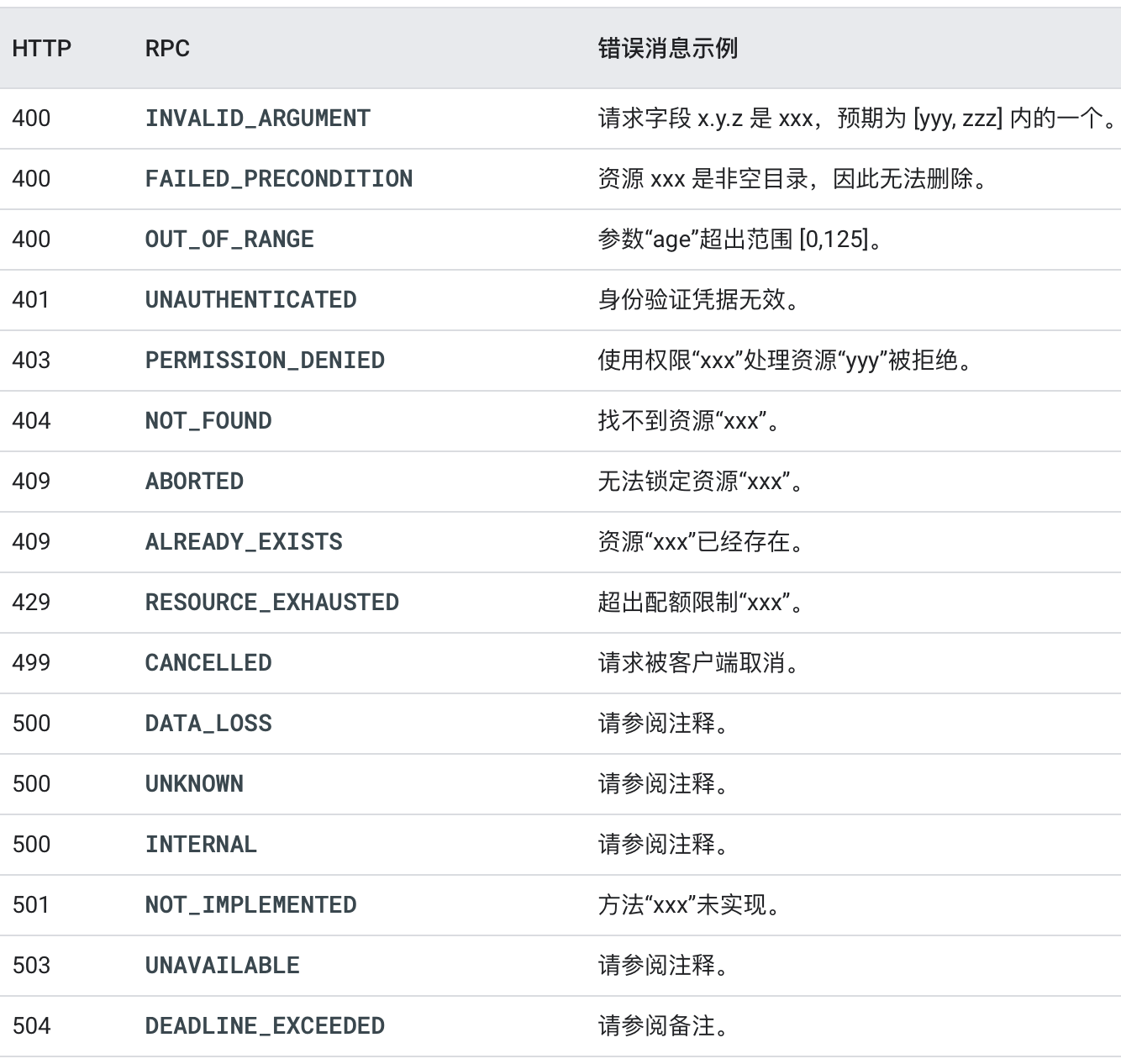Image resolution: width=1121 pixels, height=1064 pixels.
Task: Click the RPC column header
Action: click(x=167, y=49)
